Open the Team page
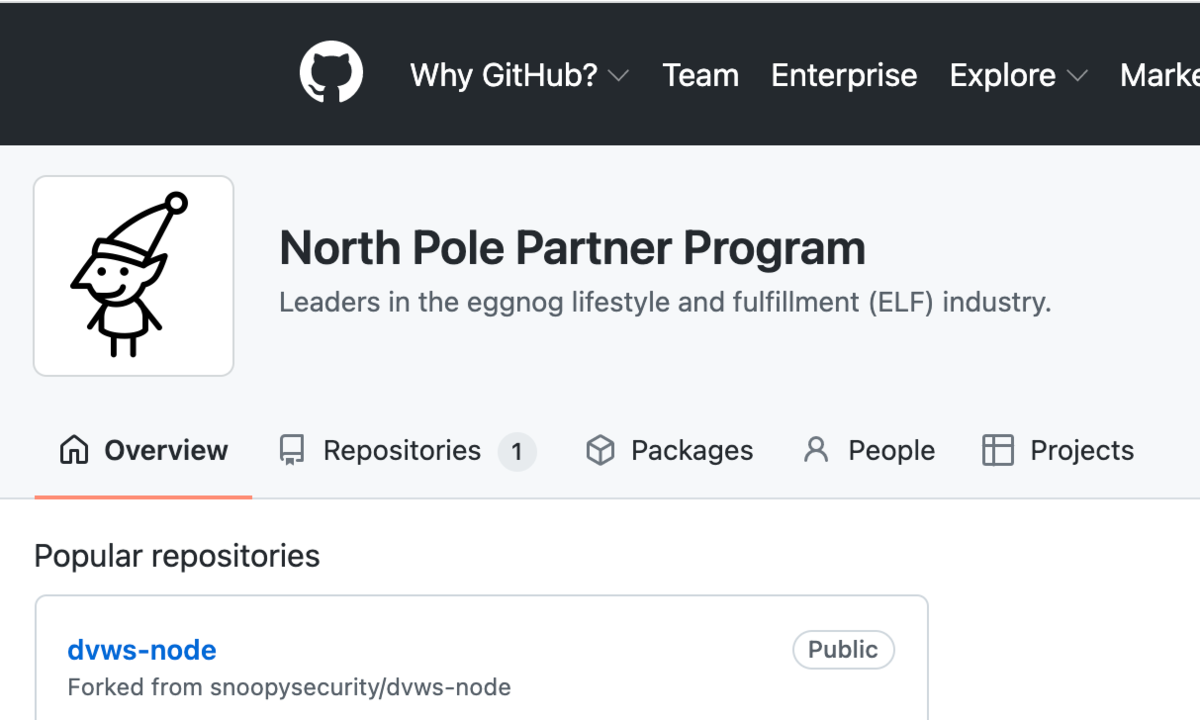The width and height of the screenshot is (1200, 720). coord(700,75)
